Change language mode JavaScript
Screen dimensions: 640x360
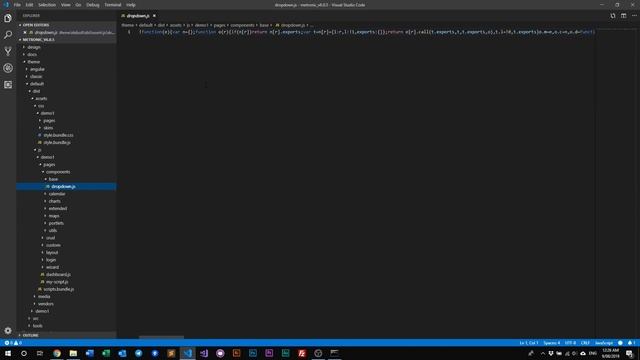point(604,343)
